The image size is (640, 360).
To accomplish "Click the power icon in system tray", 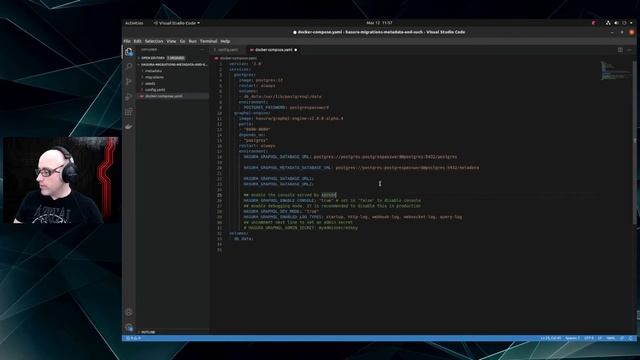I will [624, 23].
